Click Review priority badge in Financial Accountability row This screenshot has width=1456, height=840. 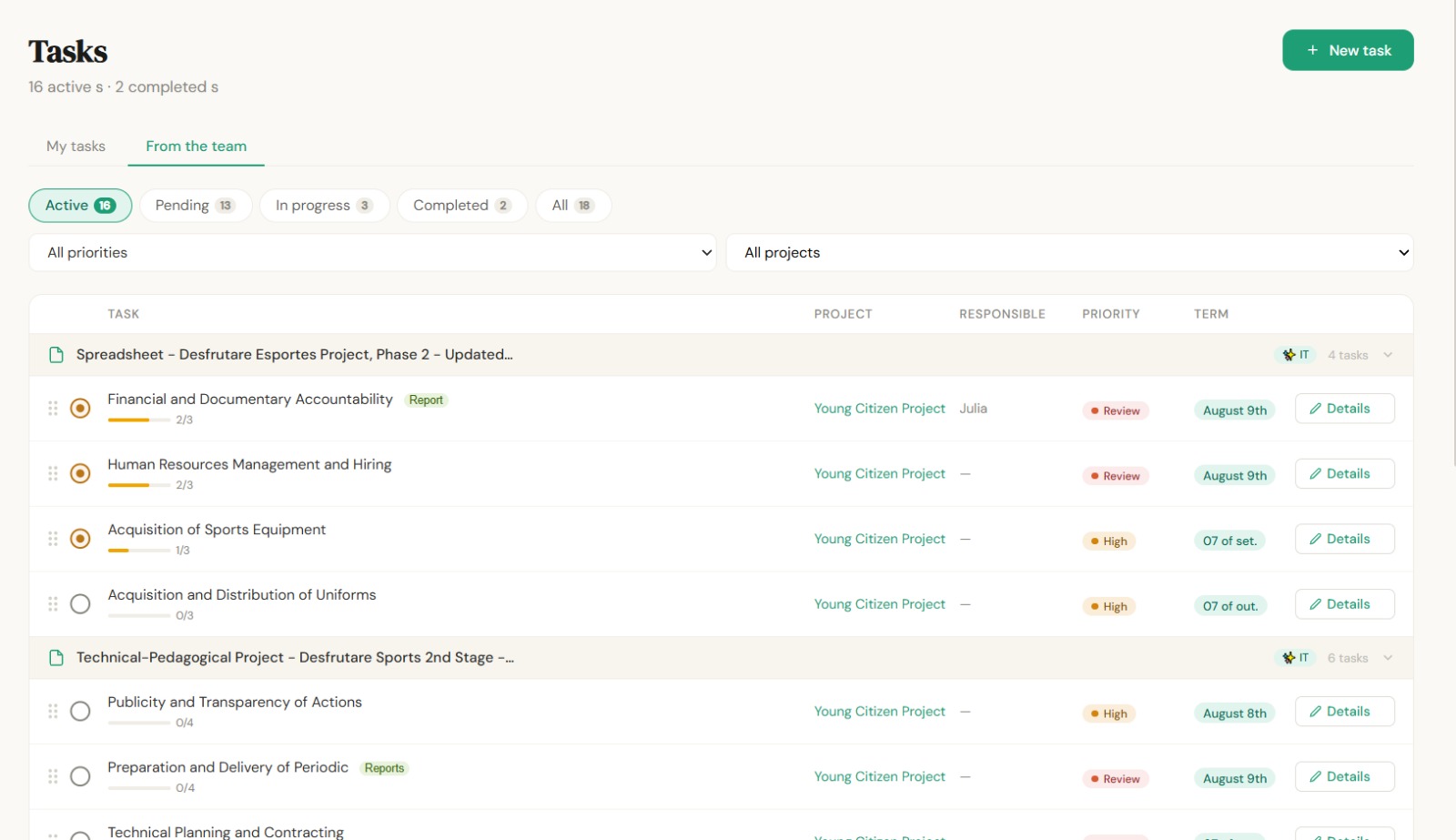(1116, 410)
